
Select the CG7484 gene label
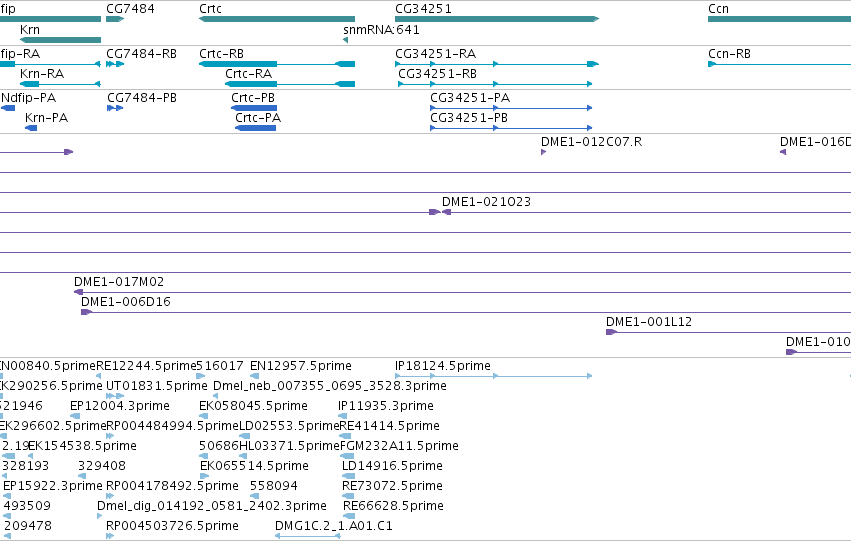tap(130, 9)
